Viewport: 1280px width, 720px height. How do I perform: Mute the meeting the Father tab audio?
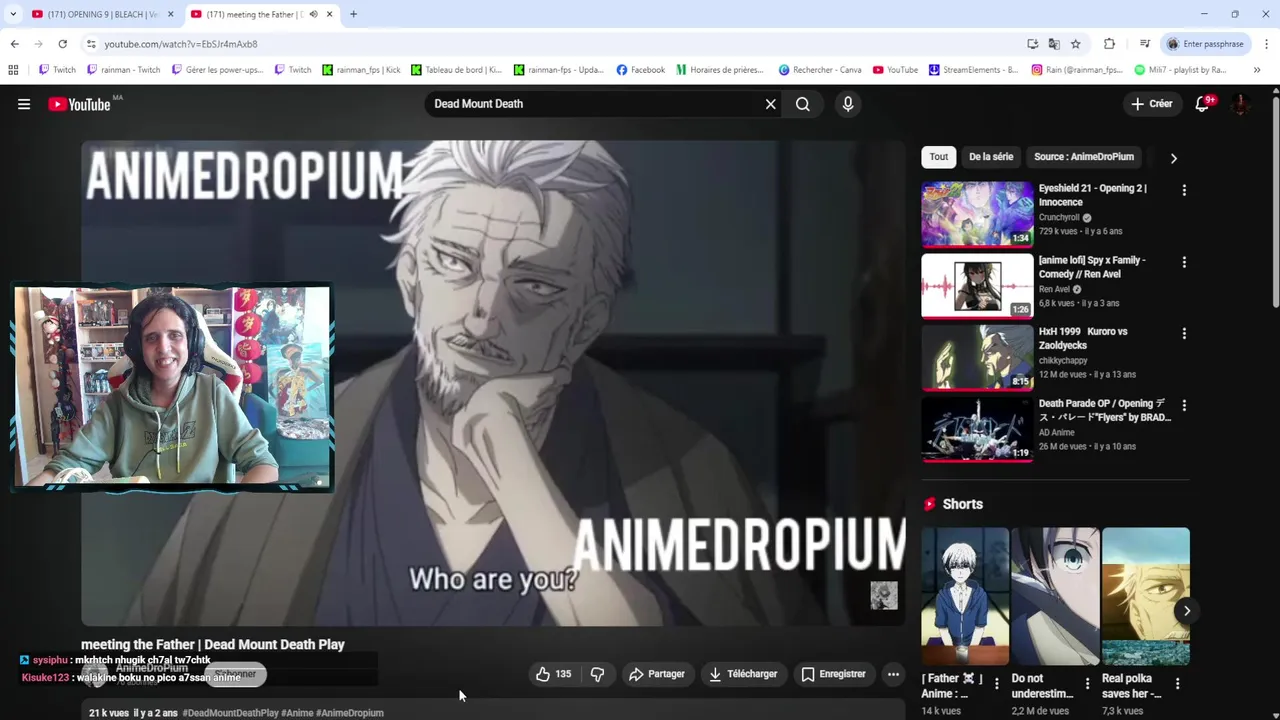pos(313,14)
